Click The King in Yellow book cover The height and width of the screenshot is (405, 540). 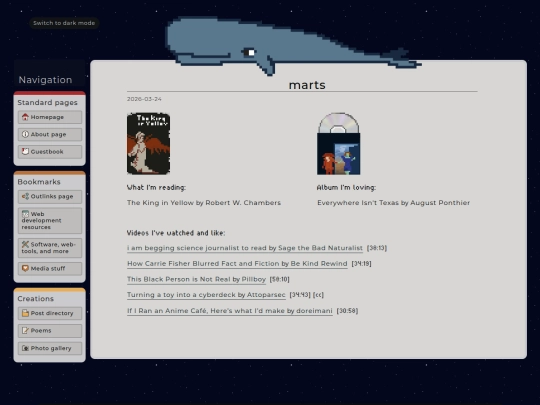148,144
